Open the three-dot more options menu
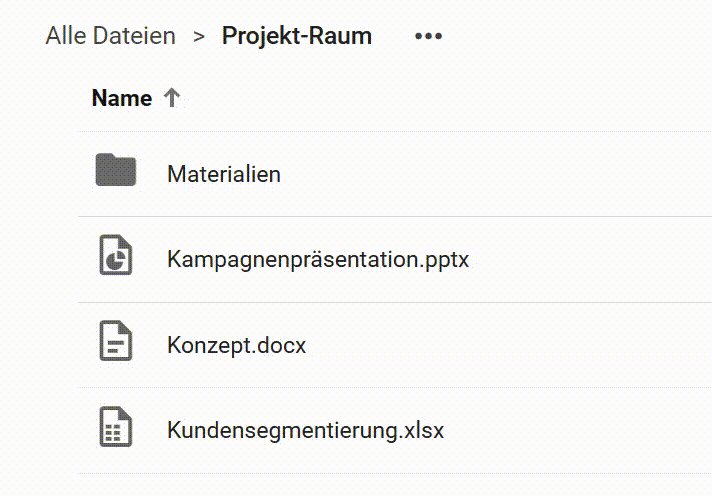The image size is (712, 496). (x=428, y=36)
